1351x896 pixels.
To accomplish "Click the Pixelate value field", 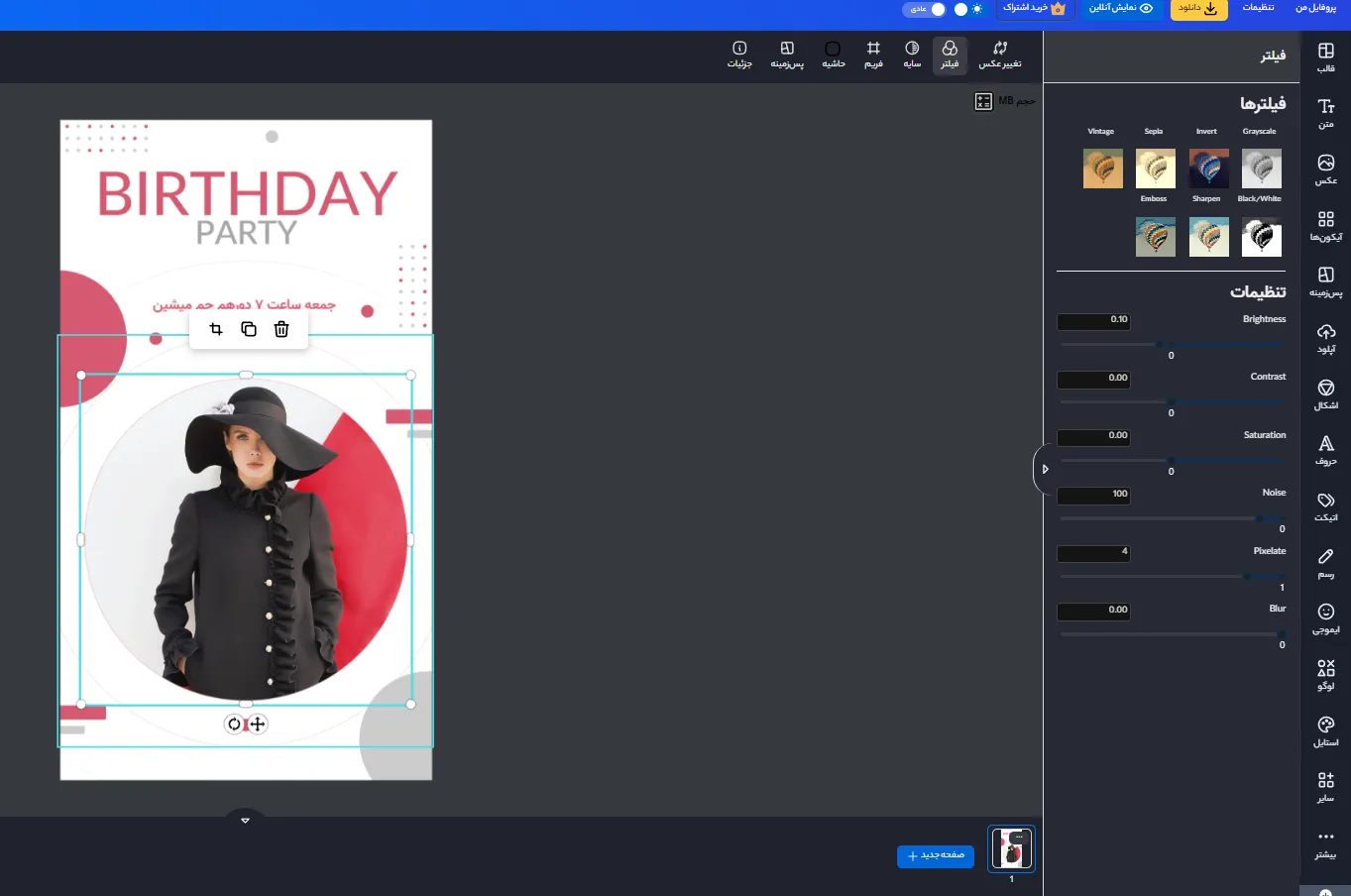I will (1093, 553).
